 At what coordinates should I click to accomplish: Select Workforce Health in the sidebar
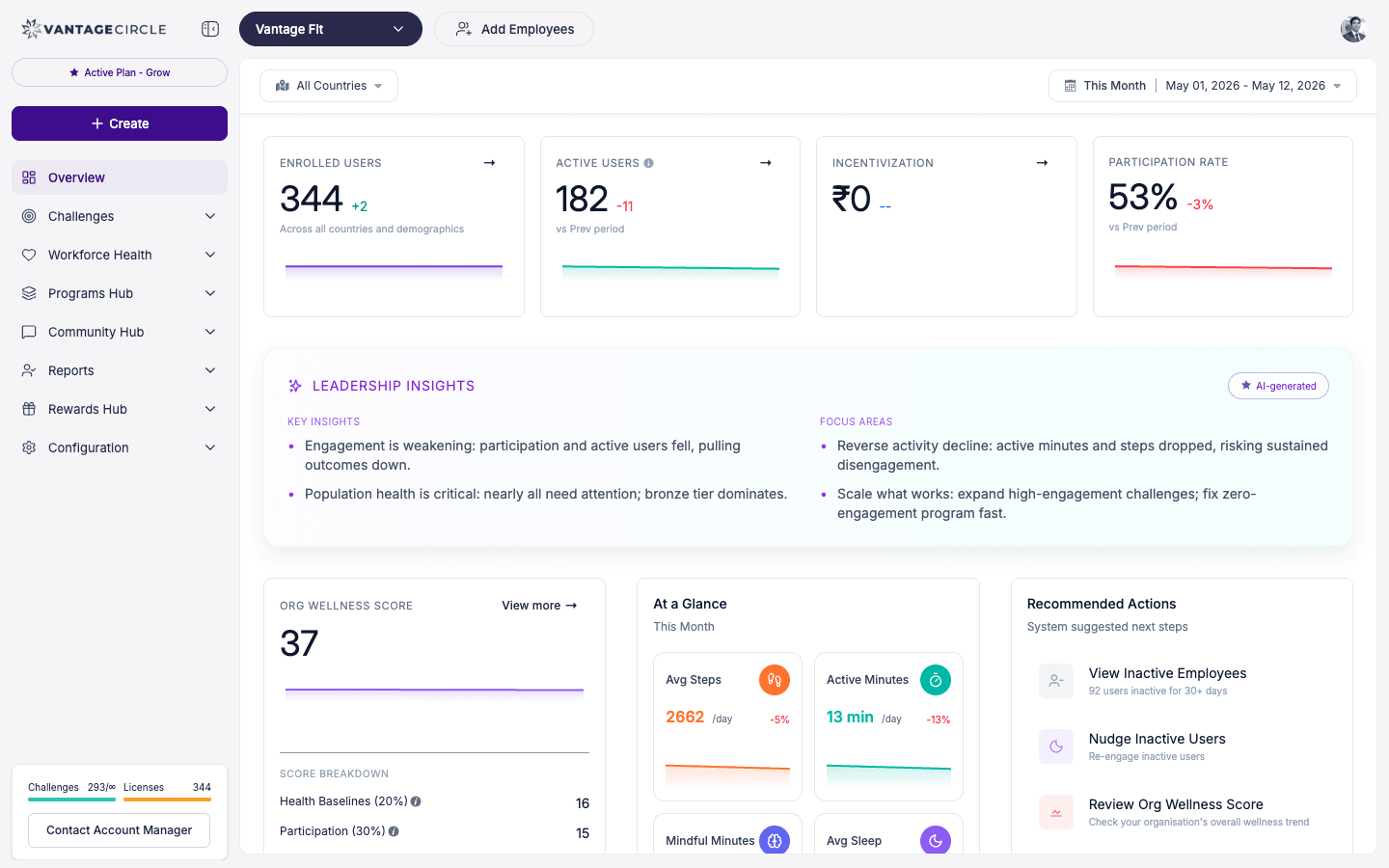point(120,255)
